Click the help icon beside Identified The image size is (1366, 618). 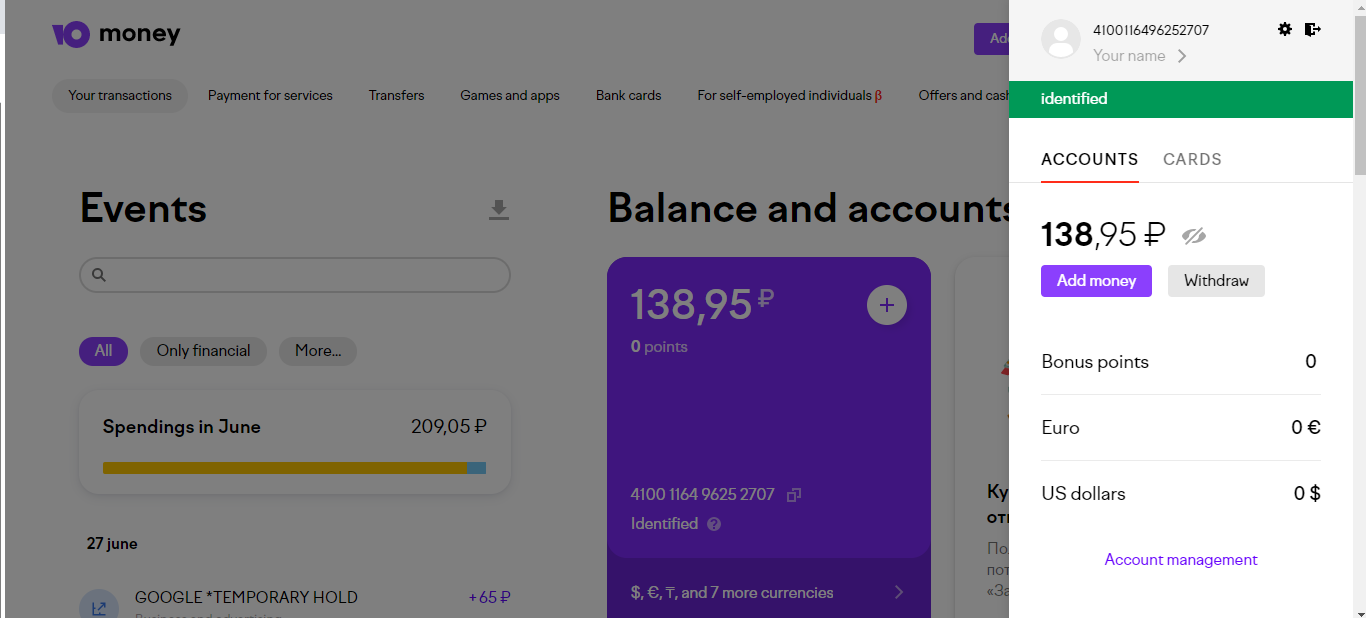[x=714, y=524]
